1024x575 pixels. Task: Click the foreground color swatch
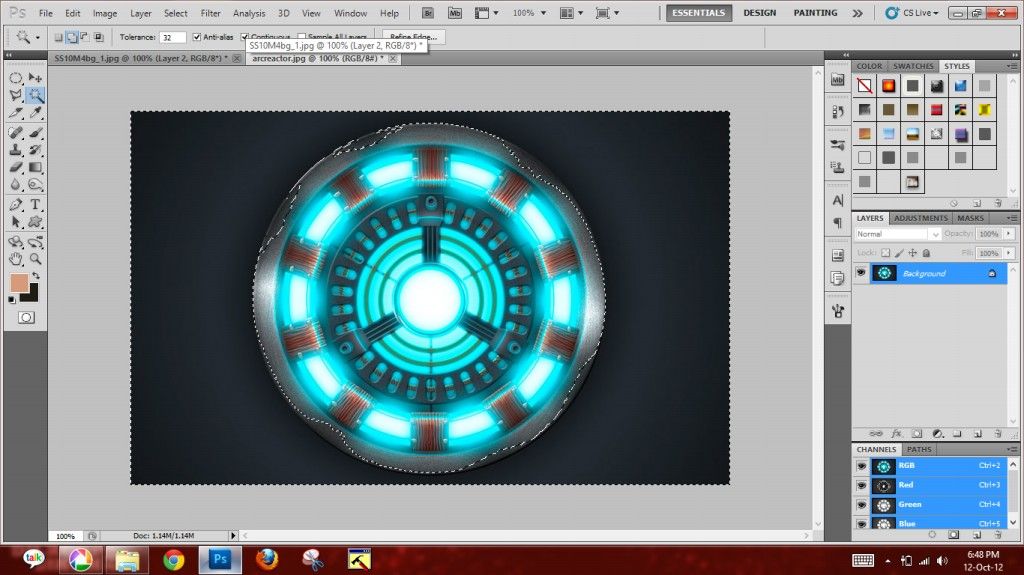pyautogui.click(x=19, y=283)
